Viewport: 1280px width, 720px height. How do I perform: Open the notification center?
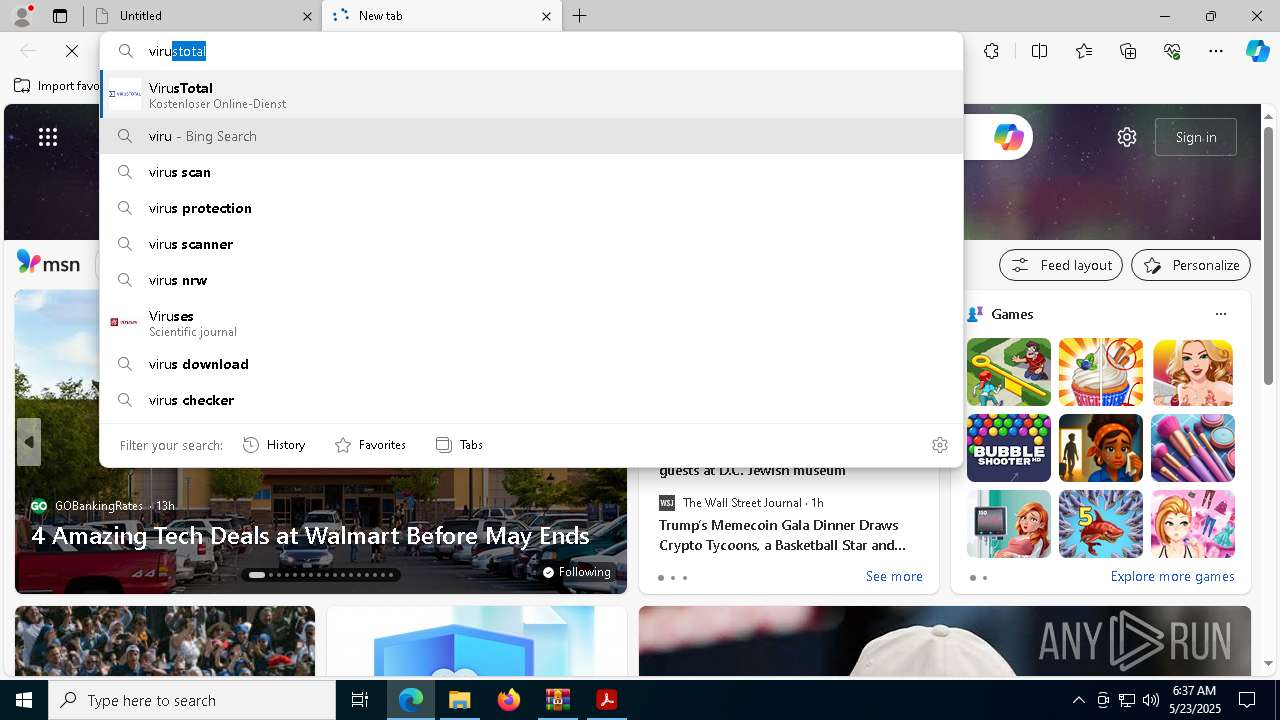click(x=1247, y=700)
